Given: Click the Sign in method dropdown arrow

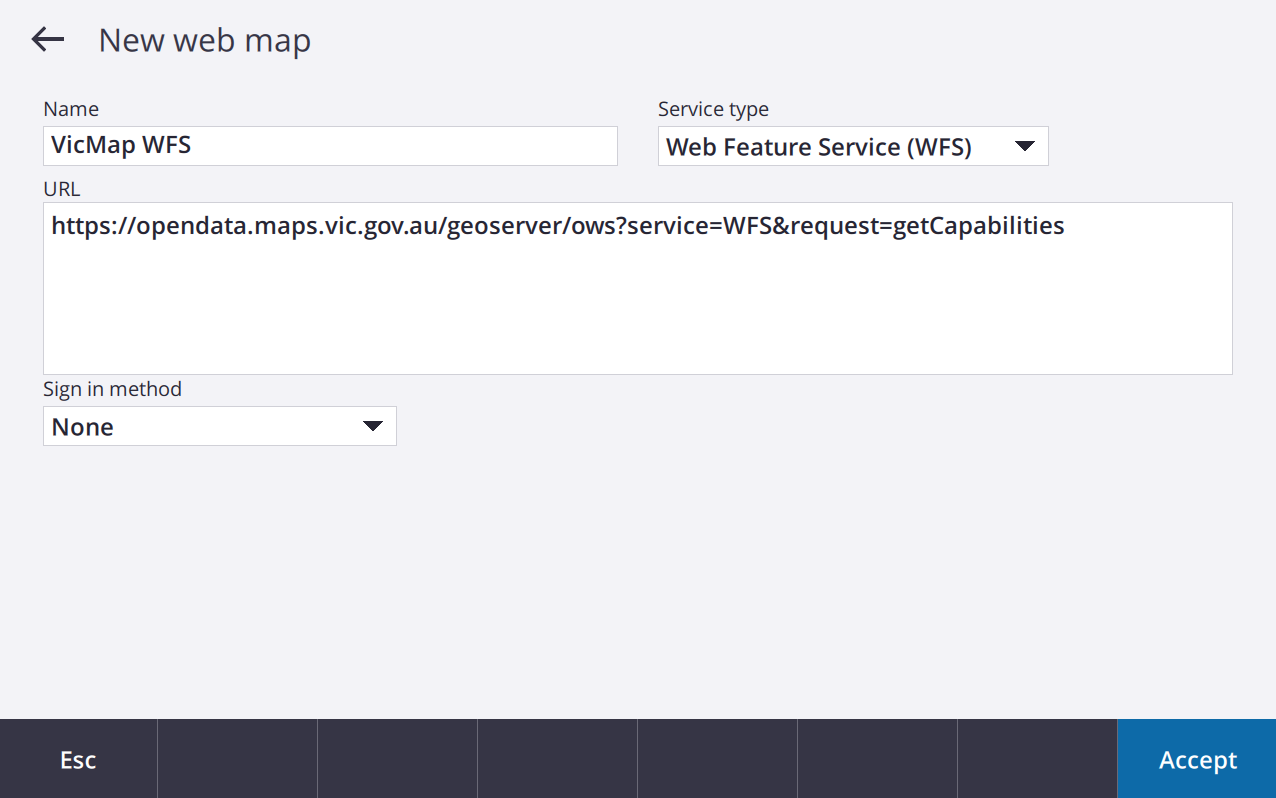Looking at the screenshot, I should coord(372,427).
